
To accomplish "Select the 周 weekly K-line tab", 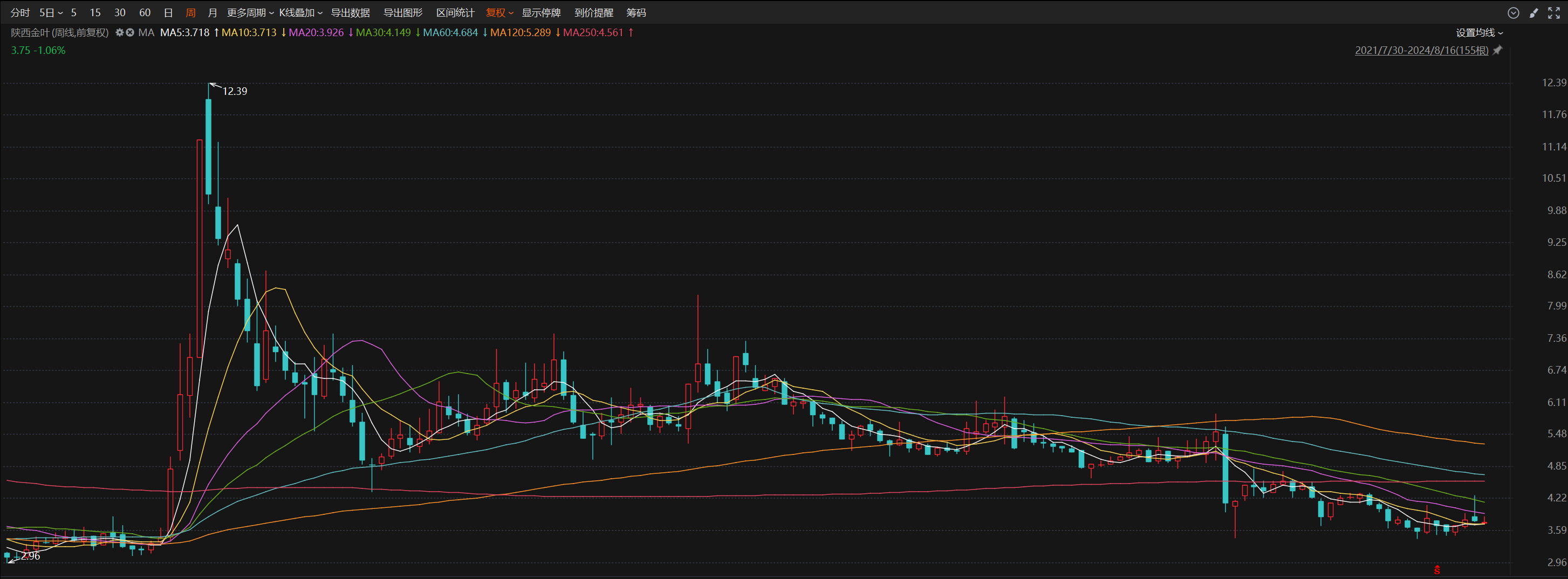I will tap(190, 13).
